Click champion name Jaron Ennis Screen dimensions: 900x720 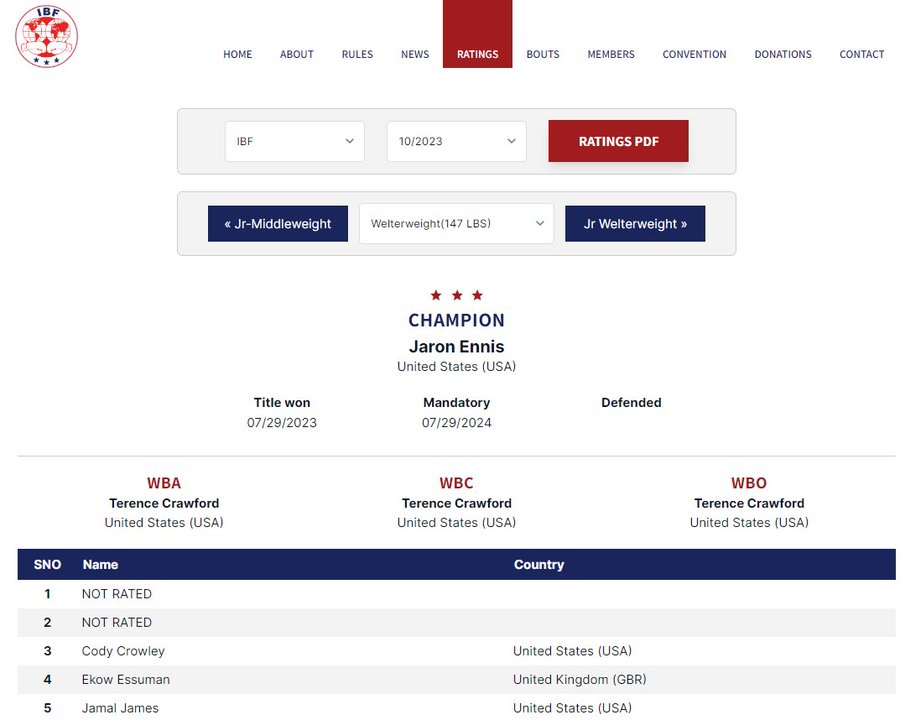tap(456, 346)
